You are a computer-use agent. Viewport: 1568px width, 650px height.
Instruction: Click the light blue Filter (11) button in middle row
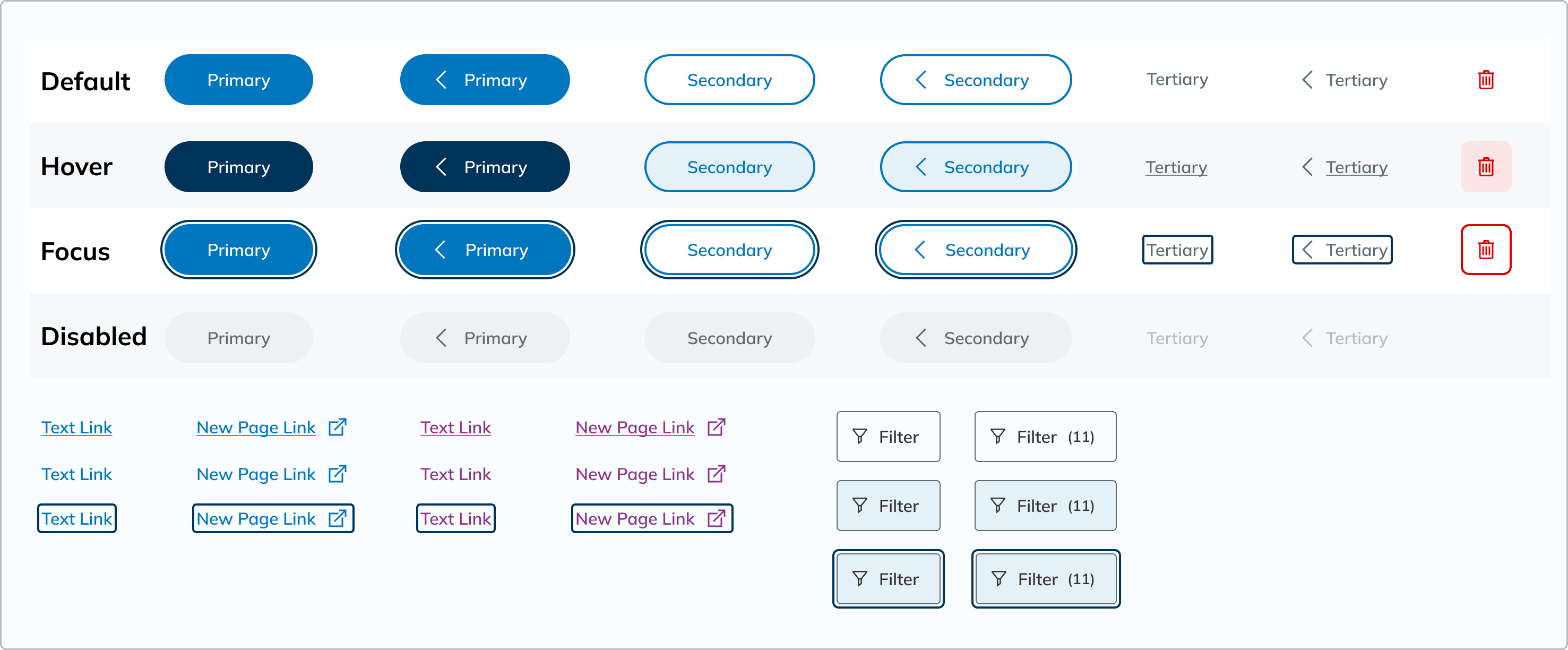click(x=1045, y=506)
